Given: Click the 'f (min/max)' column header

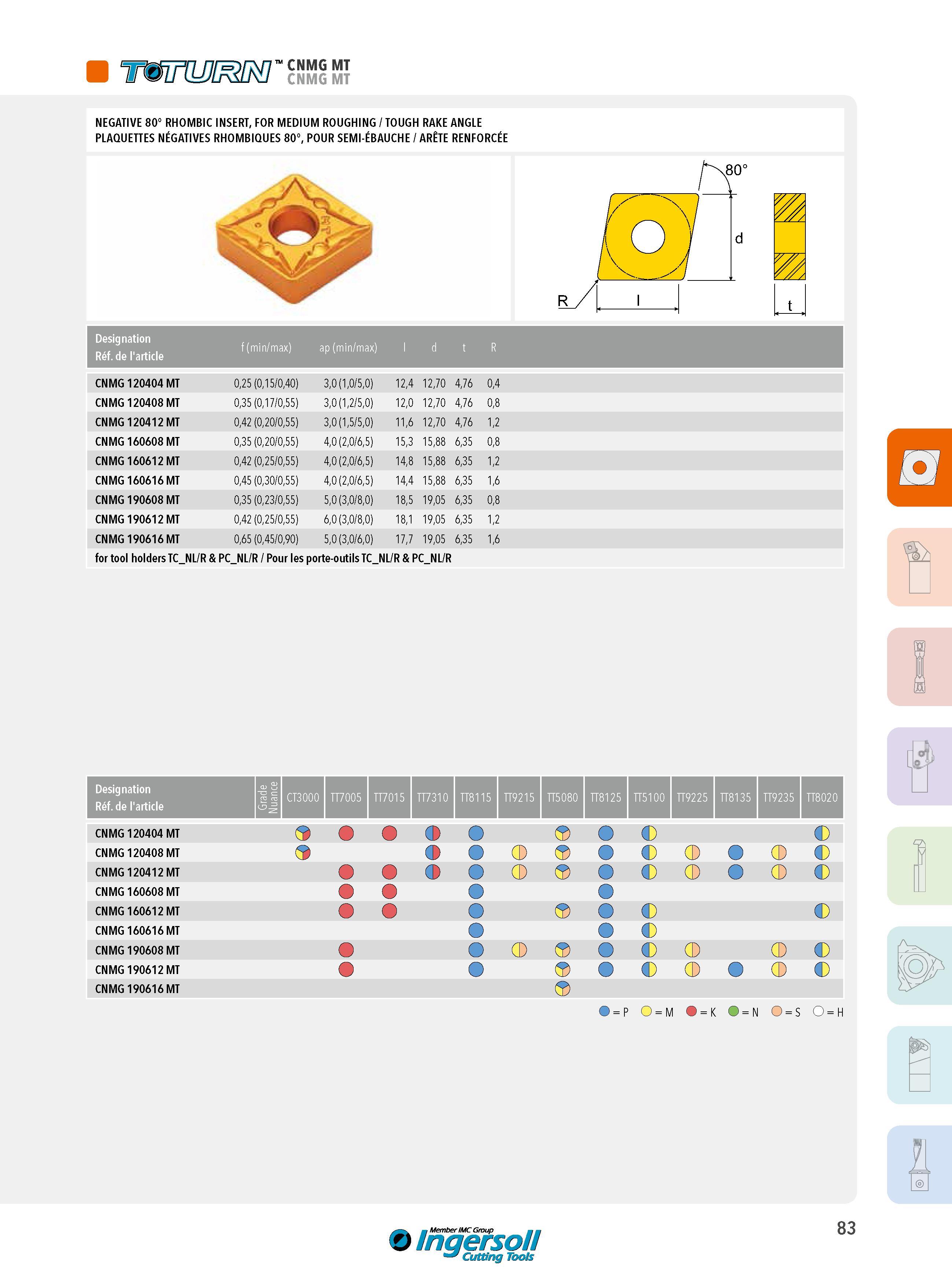Looking at the screenshot, I should 266,348.
